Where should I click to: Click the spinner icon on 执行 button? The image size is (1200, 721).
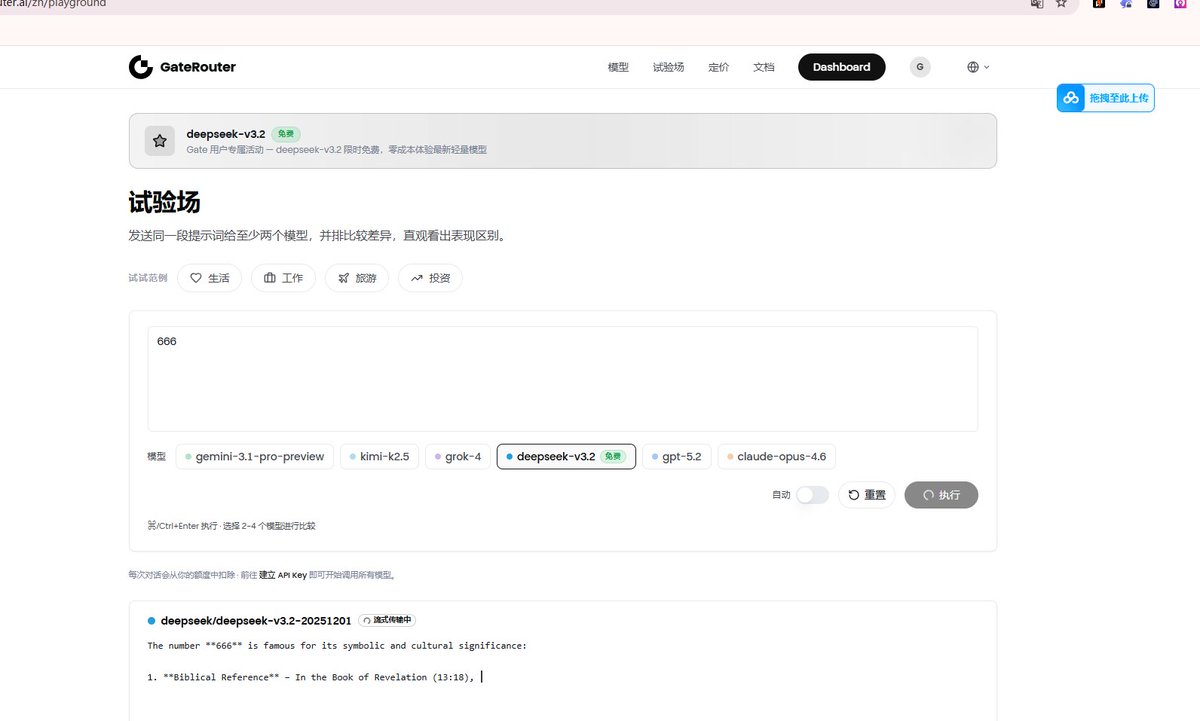coord(929,495)
